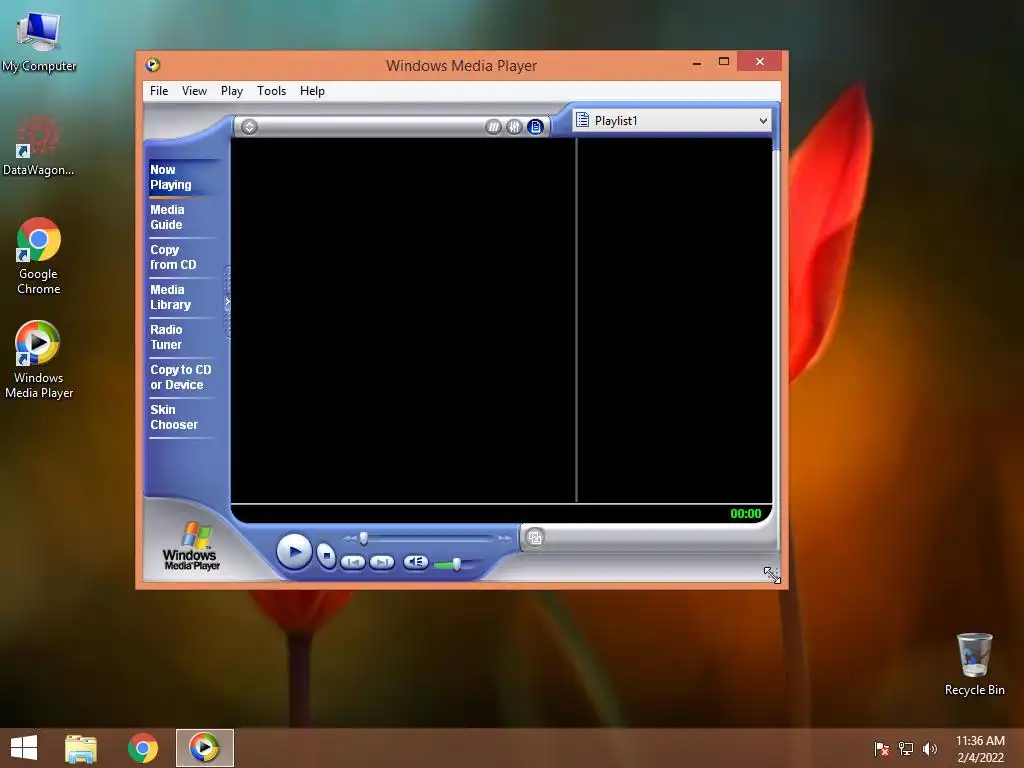This screenshot has height=768, width=1024.
Task: Maximize the Windows Media Player window
Action: click(x=724, y=61)
